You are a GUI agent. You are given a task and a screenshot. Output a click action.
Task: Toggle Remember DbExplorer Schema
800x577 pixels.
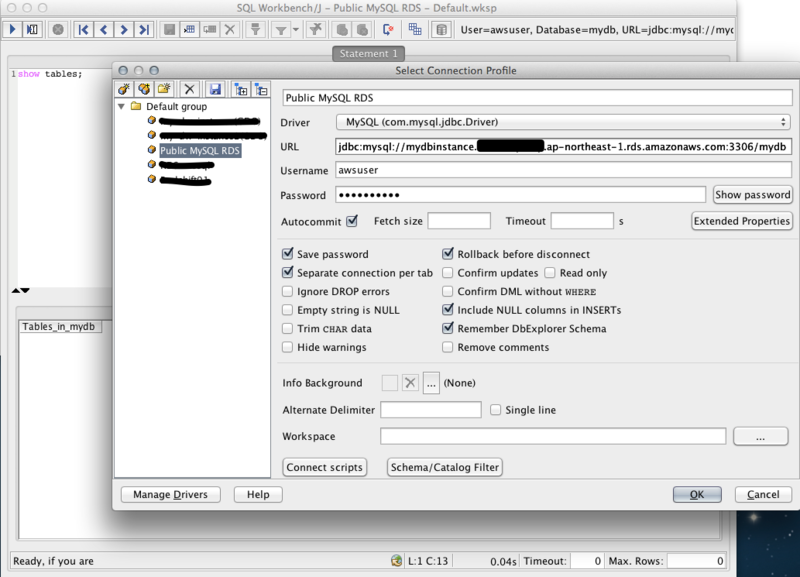[x=447, y=329]
